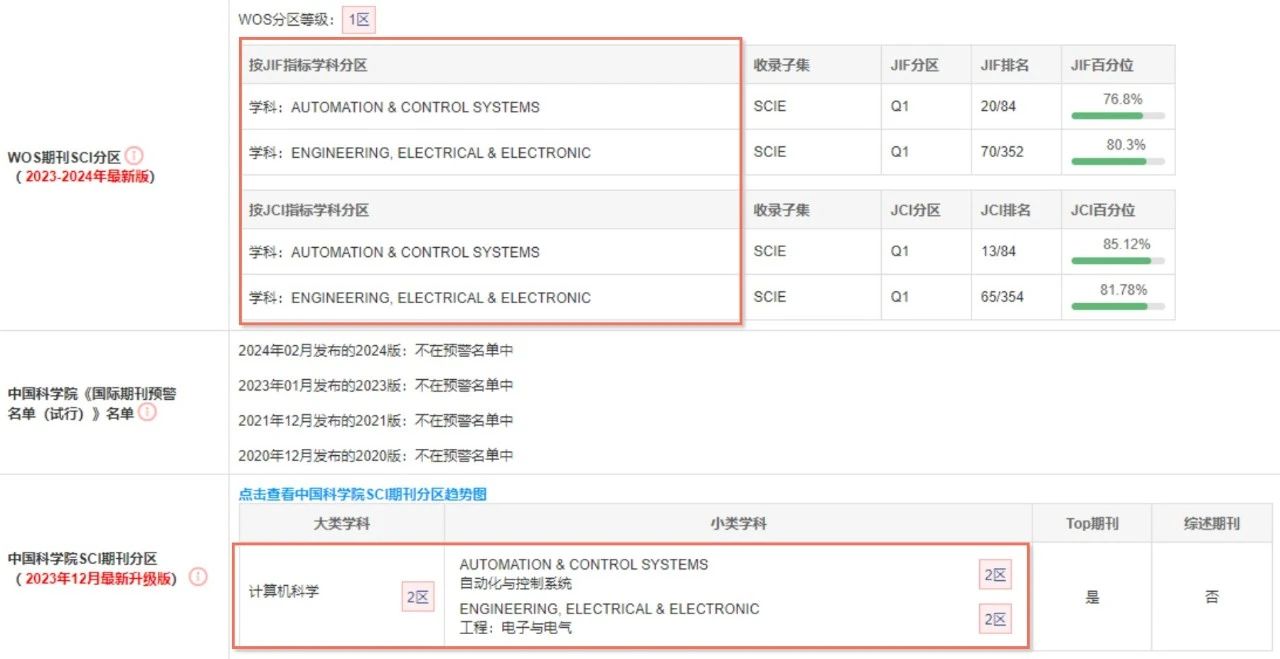Image resolution: width=1280 pixels, height=659 pixels.
Task: Click the 80.3% JIF percentile bar
Action: pos(1118,161)
